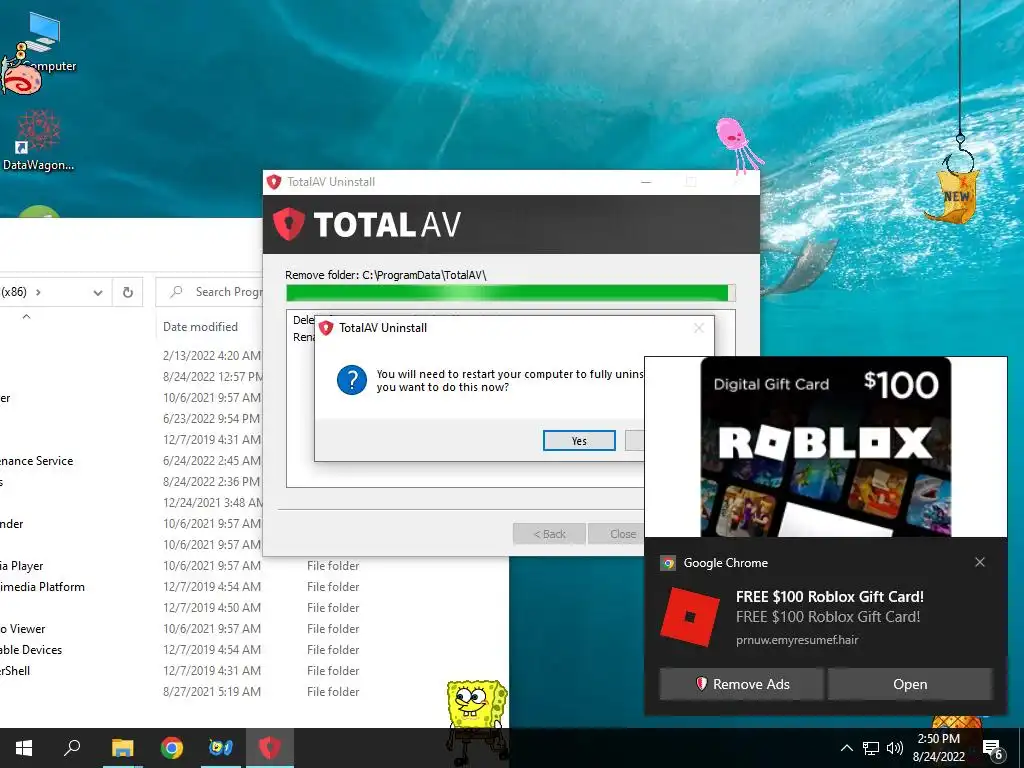Open the network tray icon

pos(871,748)
